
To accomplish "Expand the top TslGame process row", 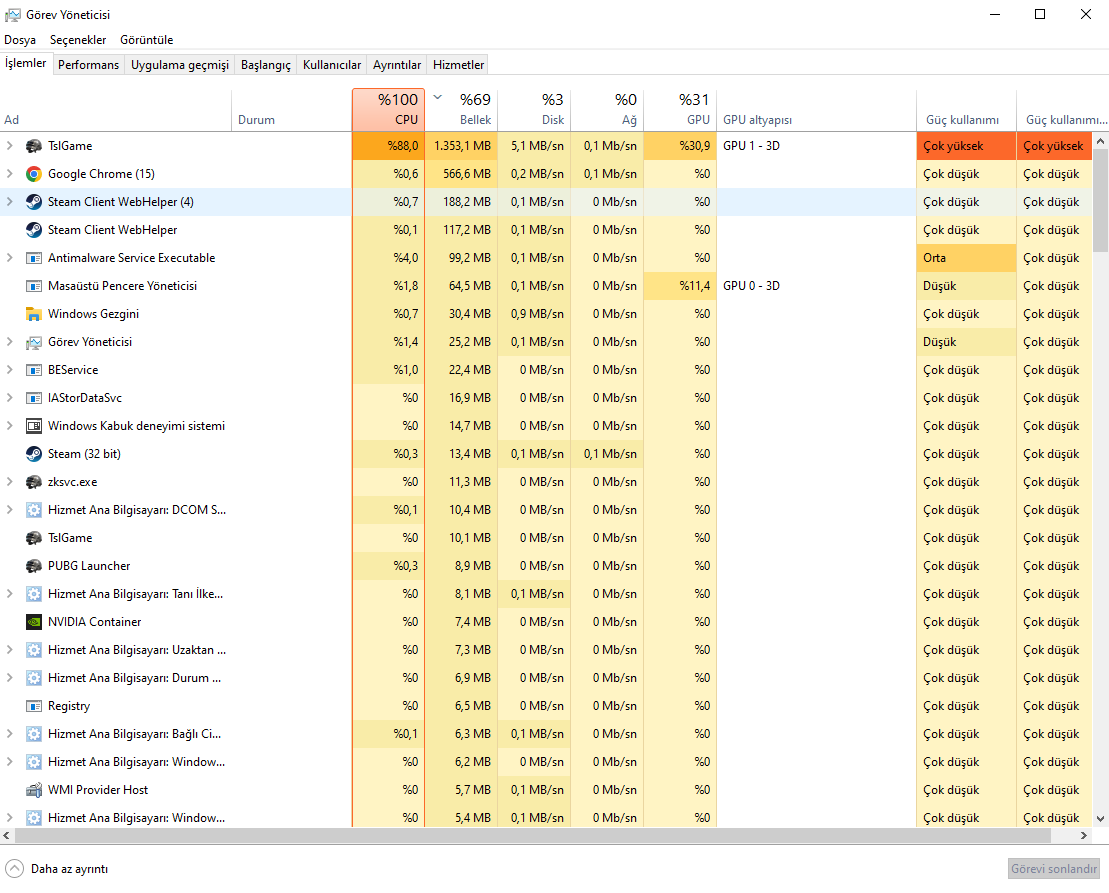I will 10,146.
